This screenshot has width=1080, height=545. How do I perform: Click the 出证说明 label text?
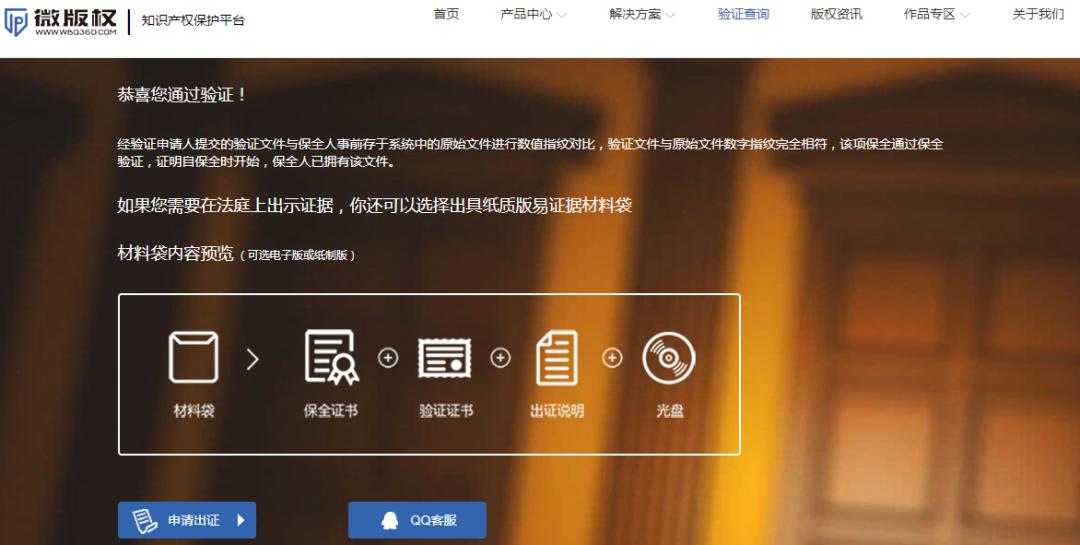[x=557, y=411]
